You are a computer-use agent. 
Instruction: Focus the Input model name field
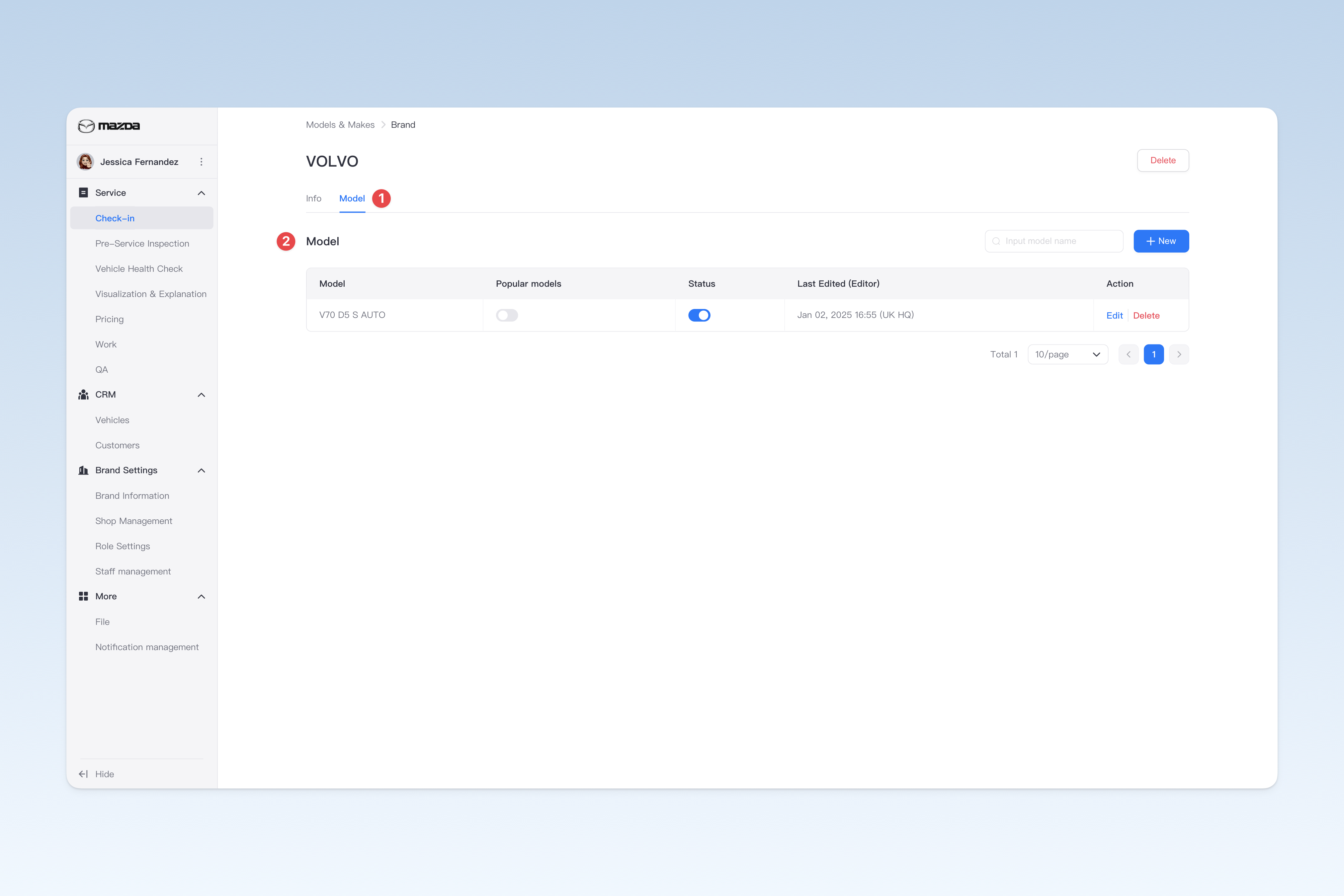[1054, 241]
